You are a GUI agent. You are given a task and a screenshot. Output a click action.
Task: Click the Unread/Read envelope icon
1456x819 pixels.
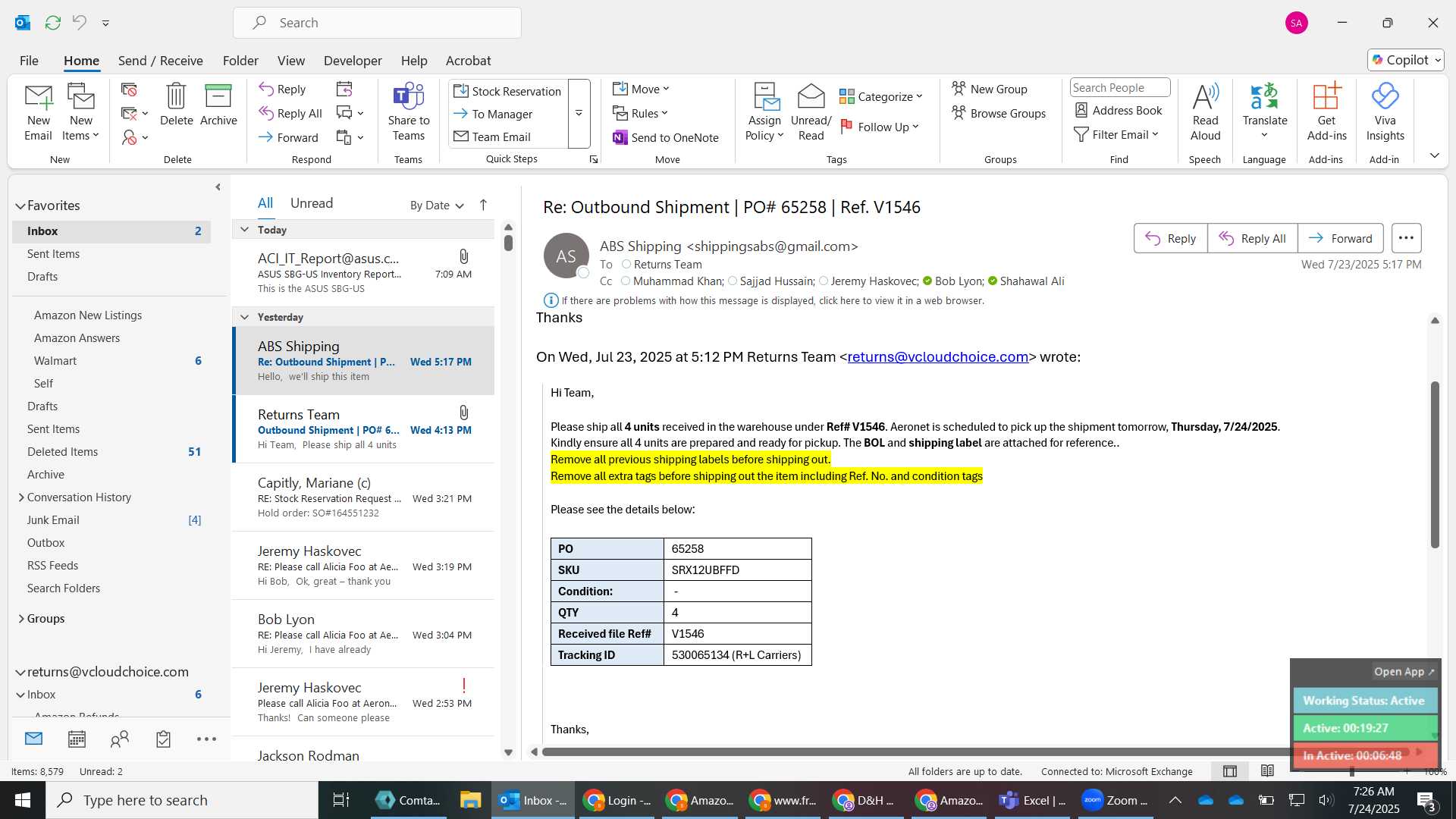click(x=811, y=96)
